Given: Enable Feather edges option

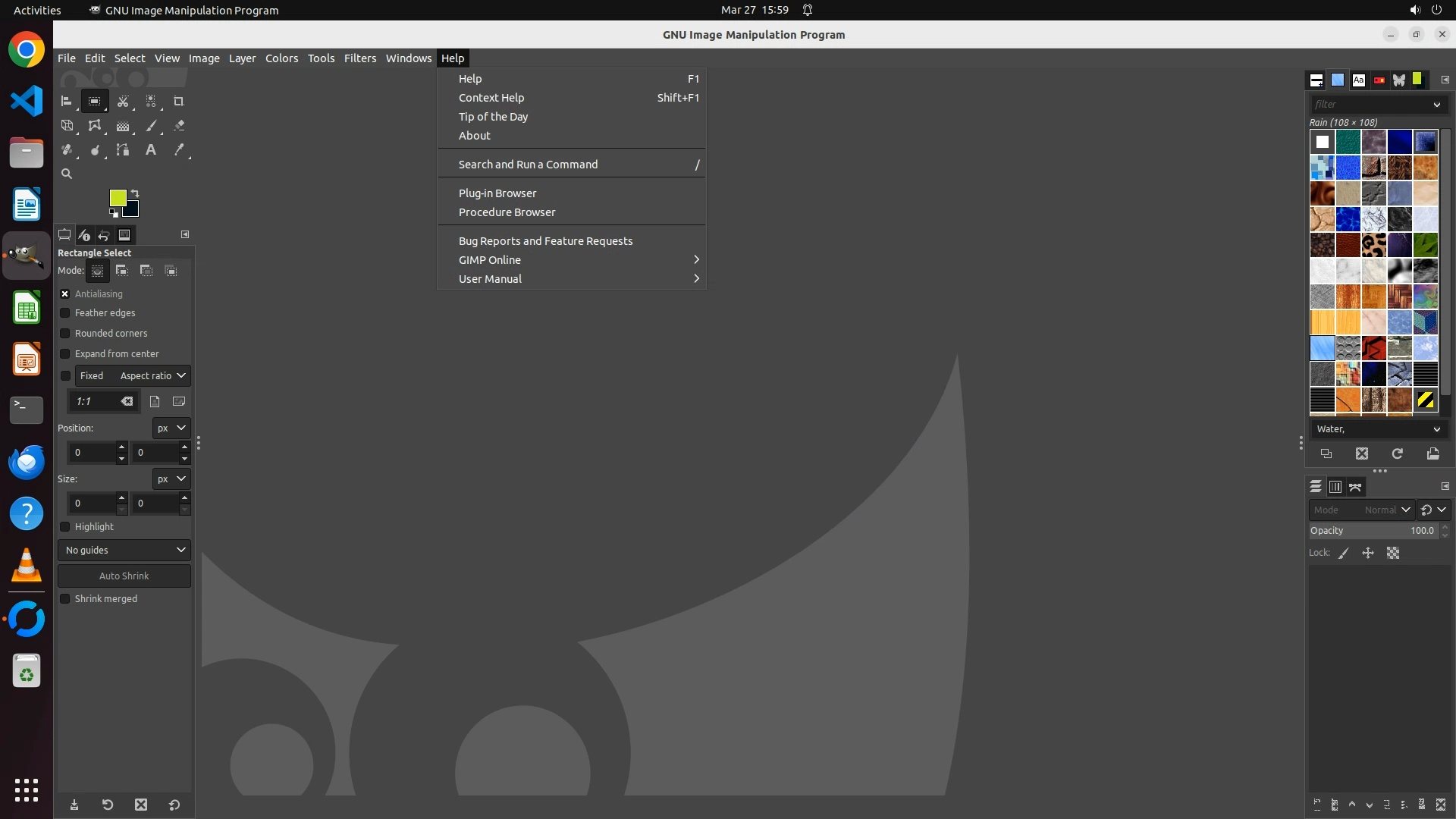Looking at the screenshot, I should pos(65,312).
